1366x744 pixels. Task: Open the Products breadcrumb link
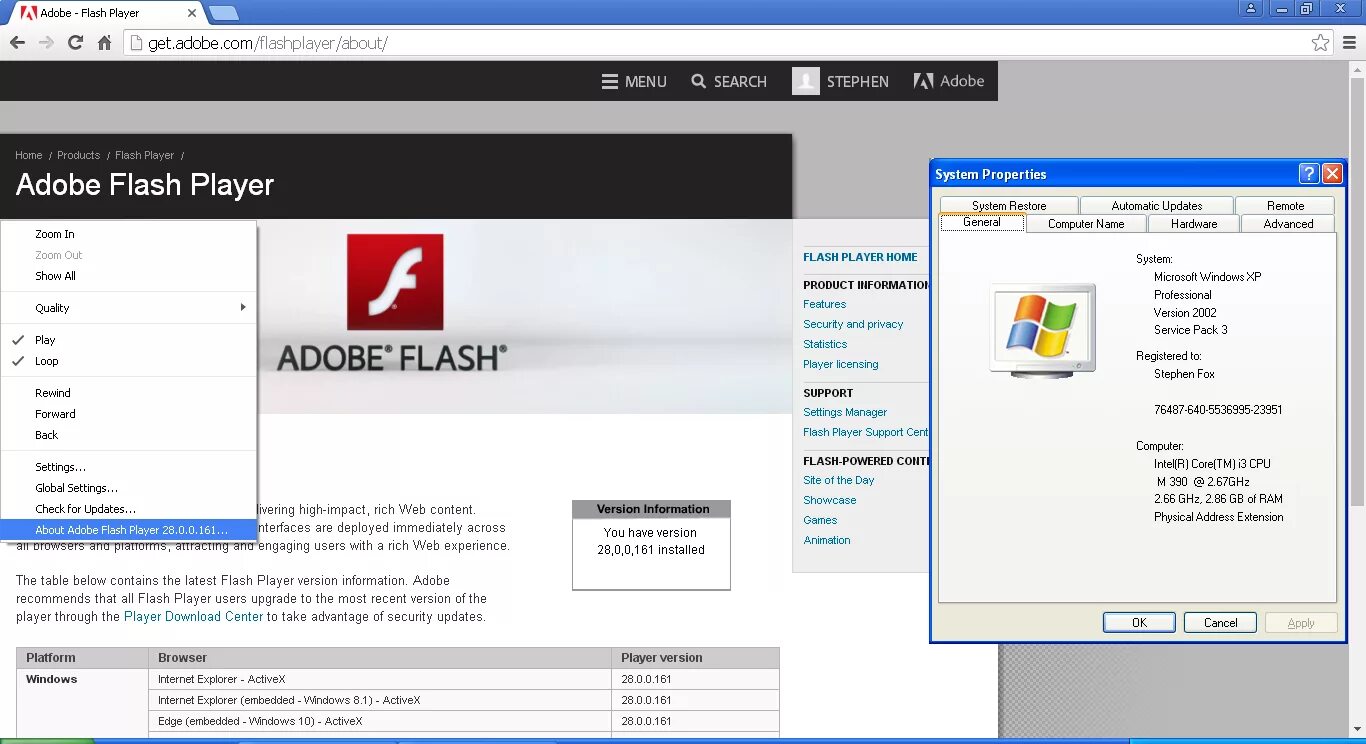tap(79, 155)
